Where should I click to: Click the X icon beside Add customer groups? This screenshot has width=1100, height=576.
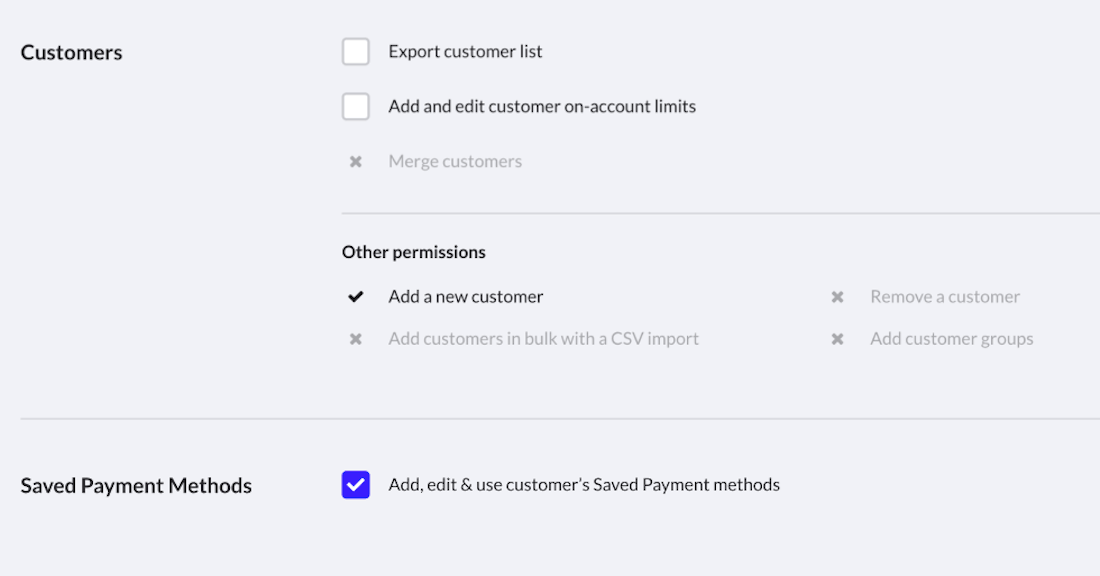[x=837, y=339]
